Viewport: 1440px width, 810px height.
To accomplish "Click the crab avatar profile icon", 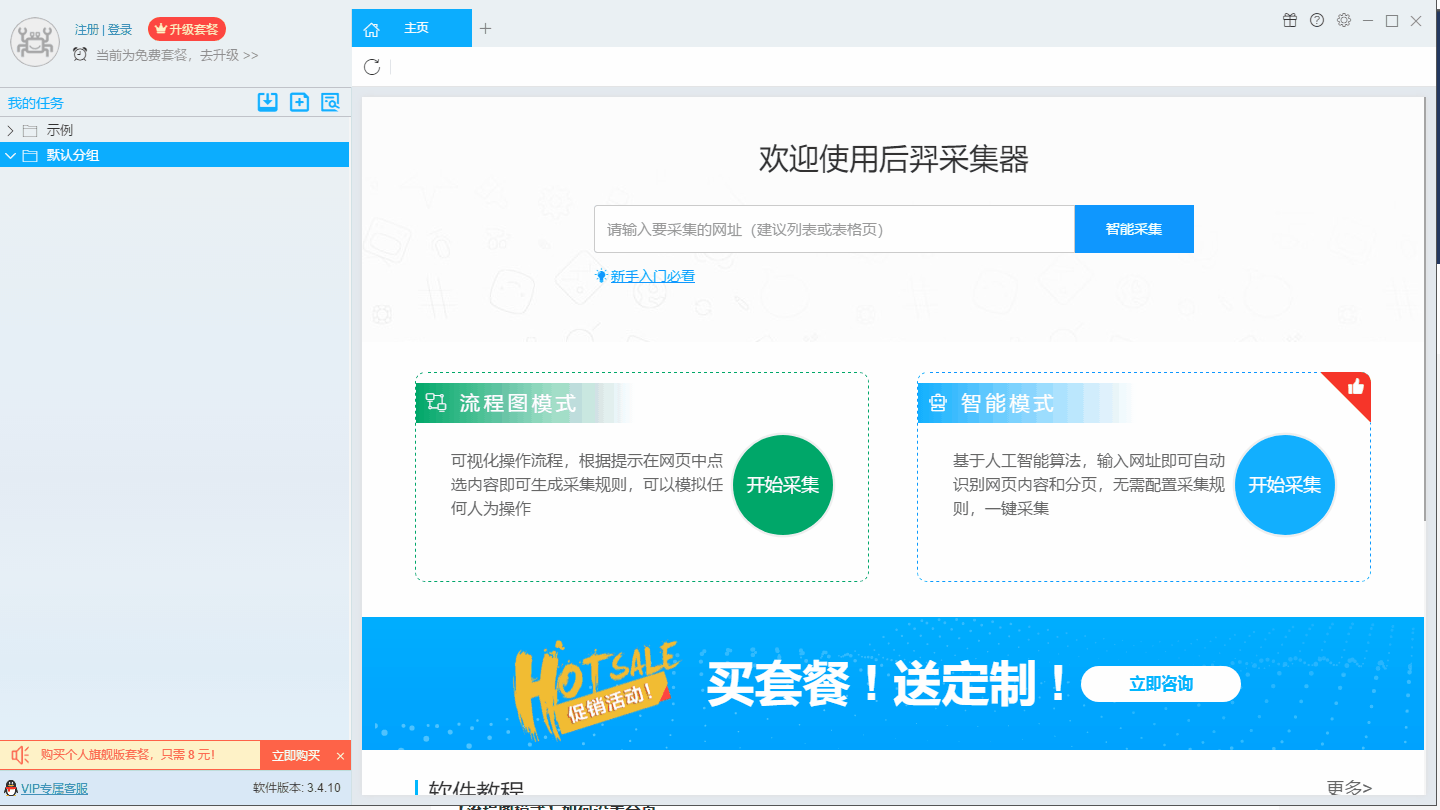I will click(x=35, y=42).
